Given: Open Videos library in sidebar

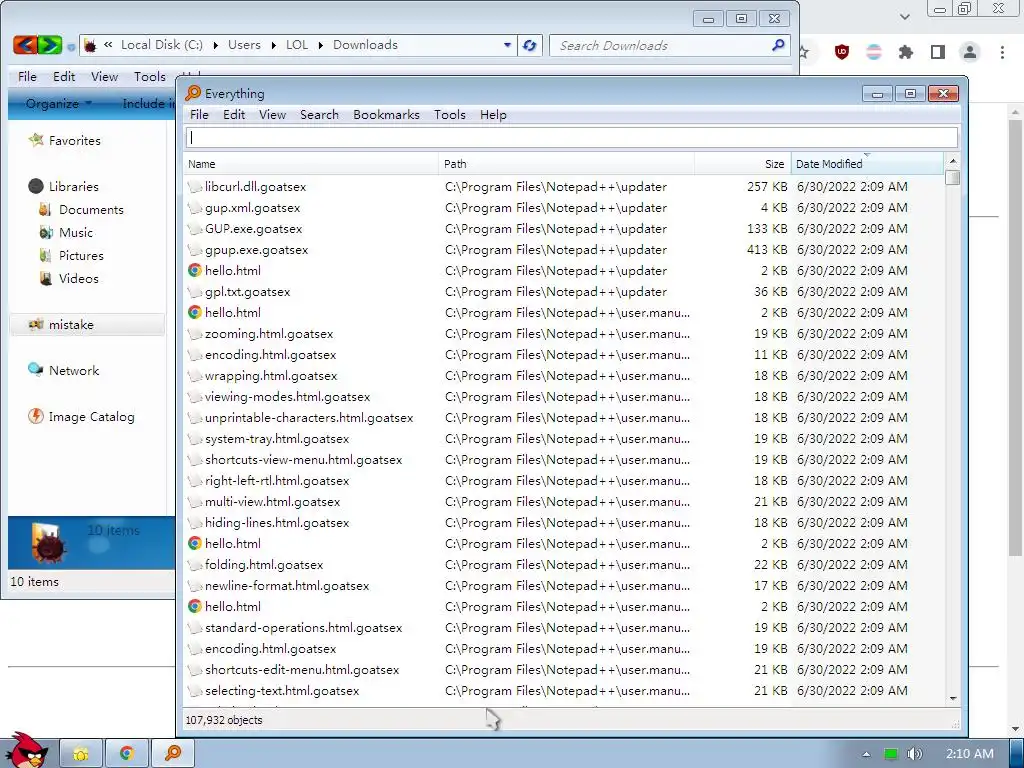Looking at the screenshot, I should (x=69, y=278).
